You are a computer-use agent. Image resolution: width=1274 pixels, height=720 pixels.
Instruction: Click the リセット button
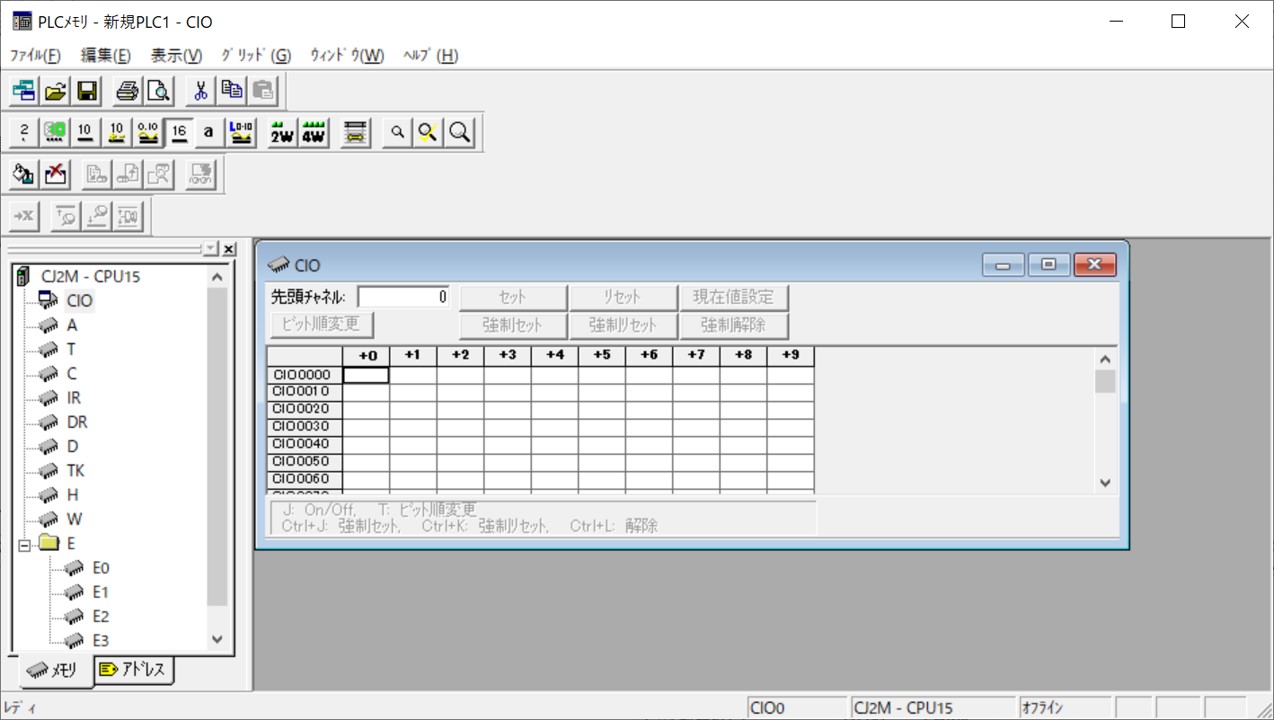click(x=622, y=296)
